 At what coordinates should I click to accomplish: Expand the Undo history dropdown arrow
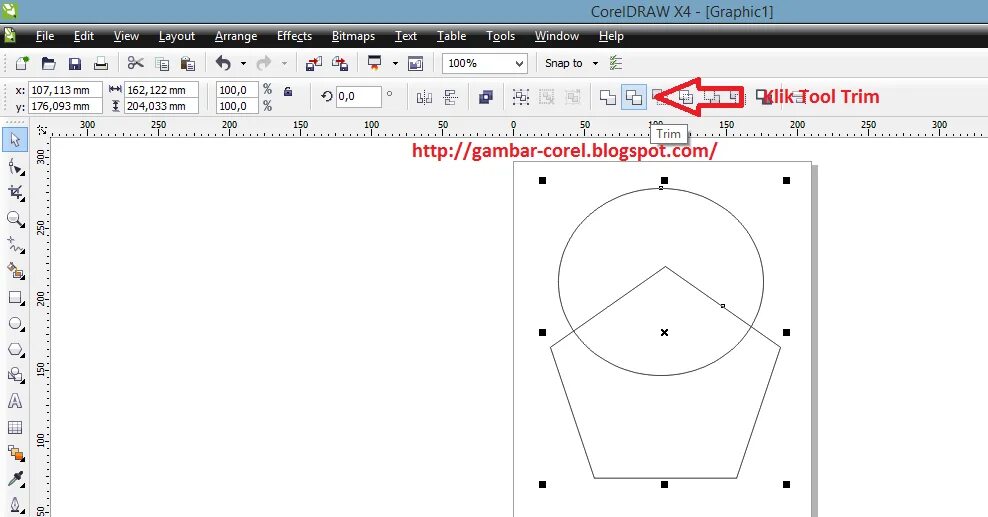pos(243,64)
